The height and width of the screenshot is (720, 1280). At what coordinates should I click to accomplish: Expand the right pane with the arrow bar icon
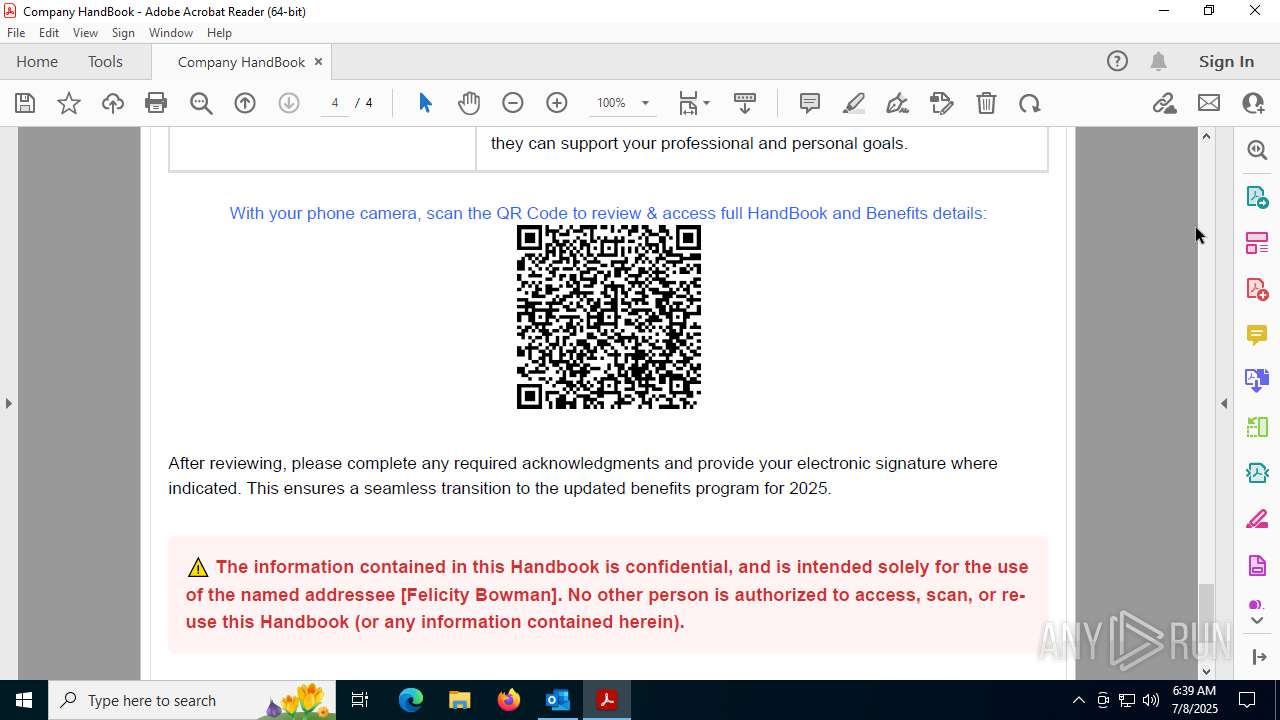pyautogui.click(x=1259, y=657)
